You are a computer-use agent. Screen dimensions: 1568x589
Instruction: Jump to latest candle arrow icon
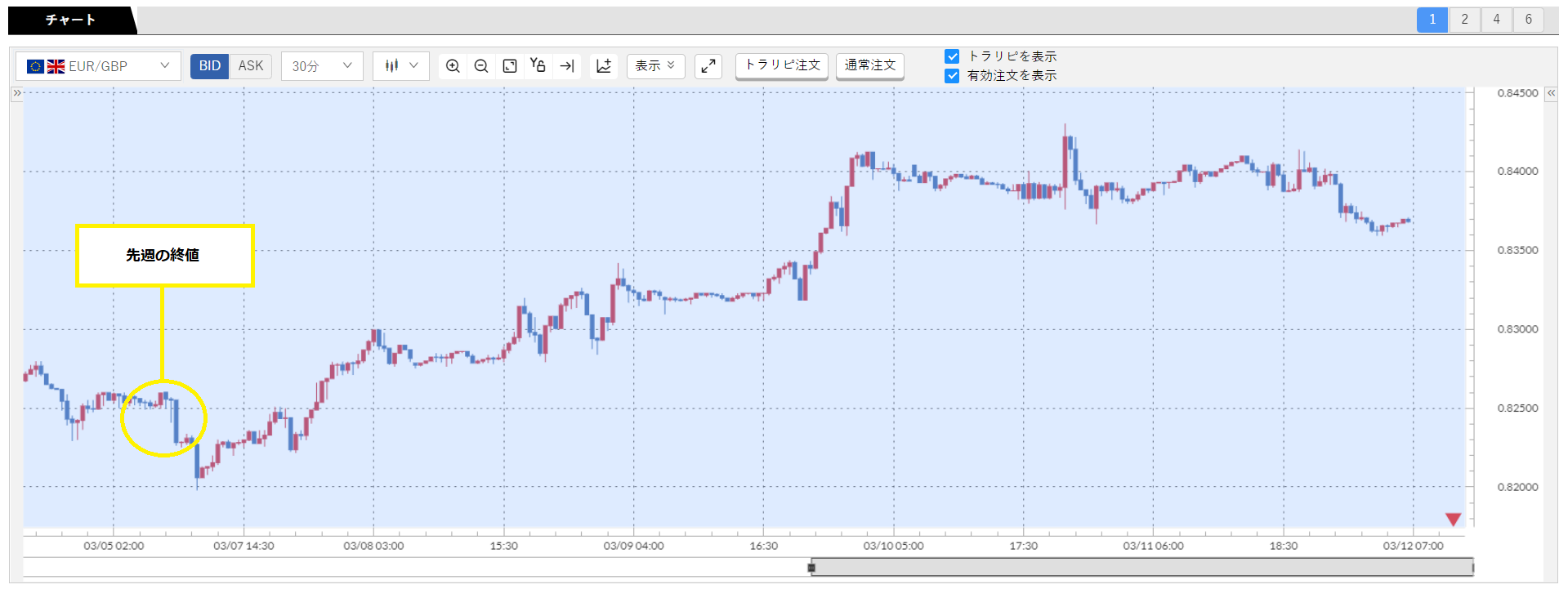pos(567,66)
